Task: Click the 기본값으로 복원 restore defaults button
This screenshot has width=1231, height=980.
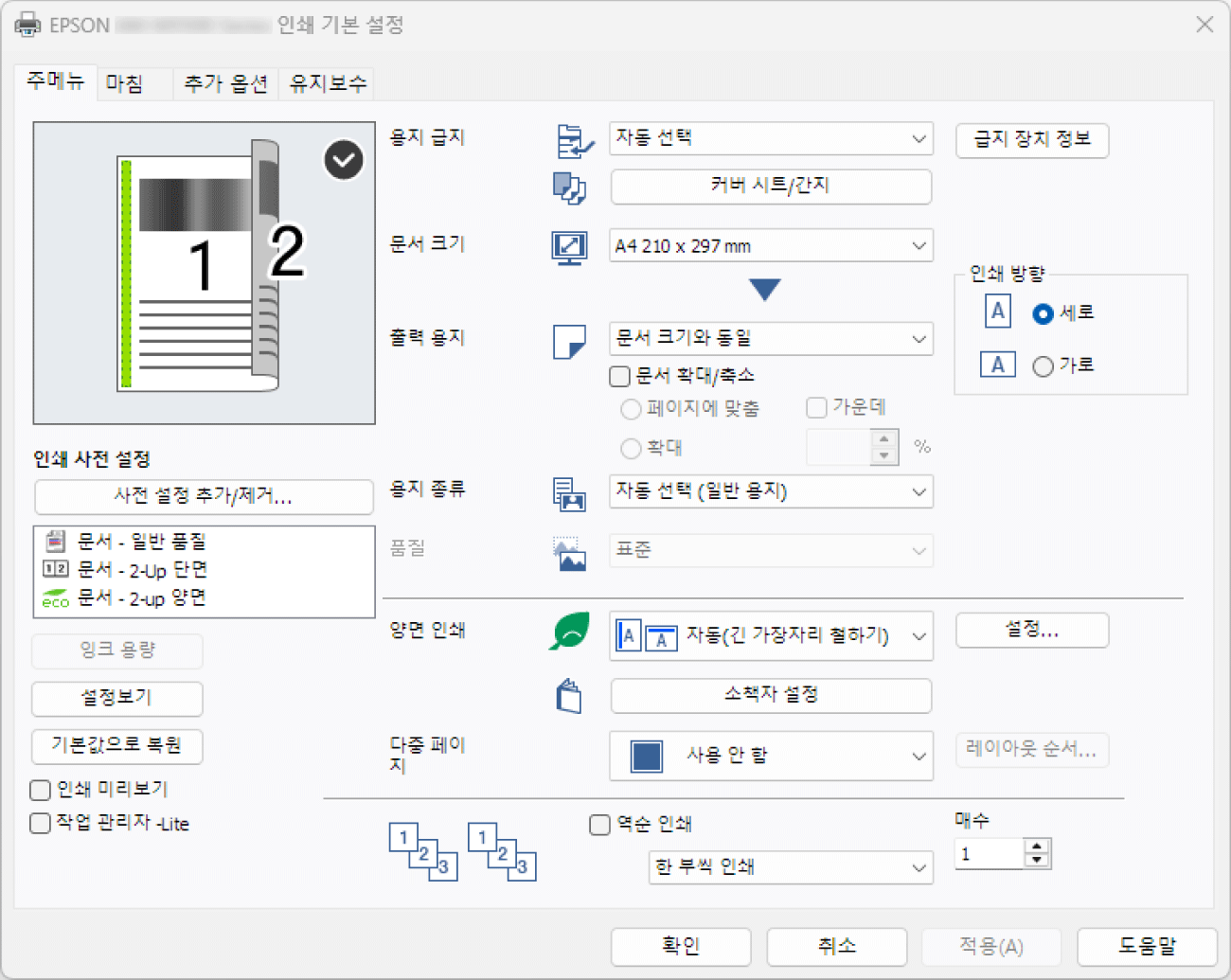Action: 117,745
